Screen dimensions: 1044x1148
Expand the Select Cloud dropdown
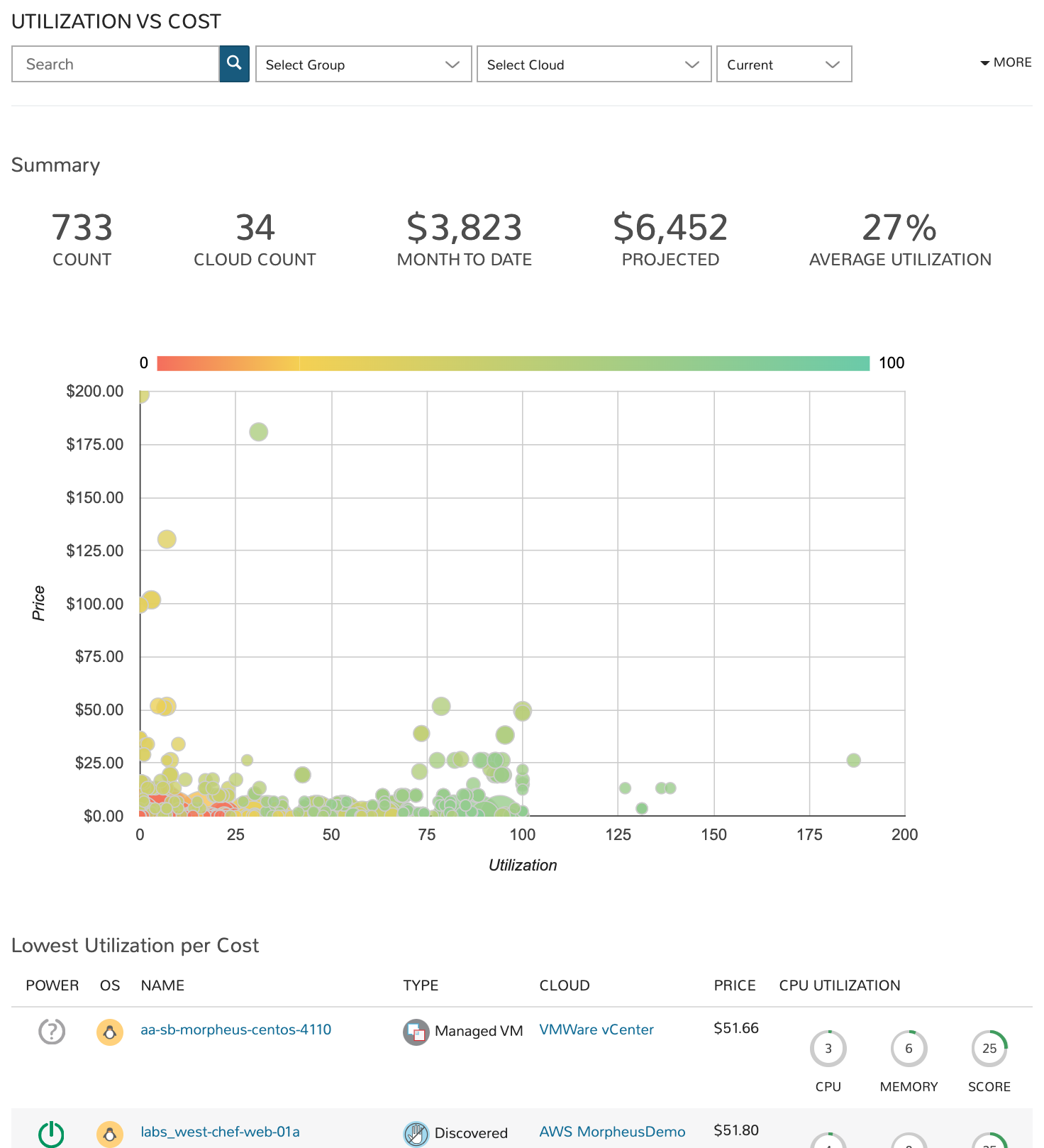[x=594, y=65]
